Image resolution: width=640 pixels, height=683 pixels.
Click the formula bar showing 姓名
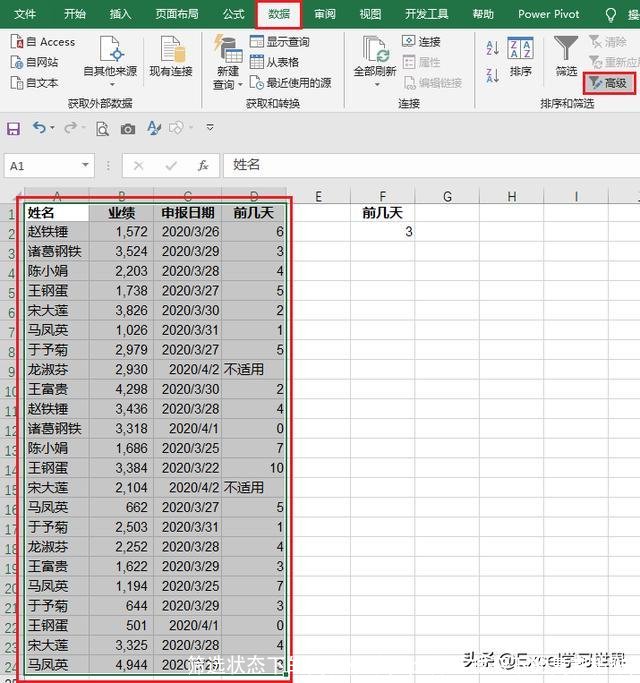click(431, 165)
